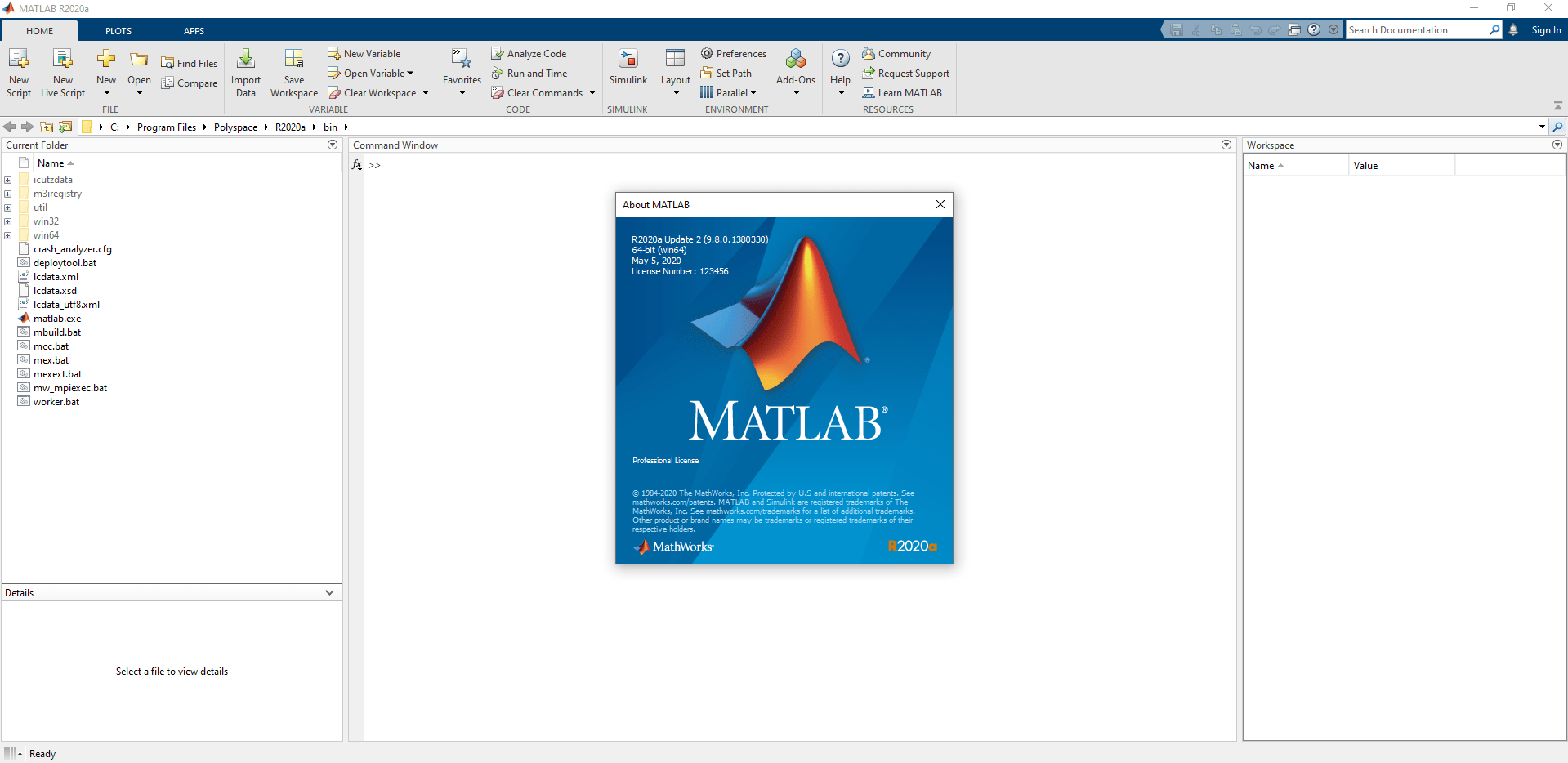Open Simulink from the toolbar

coord(627,69)
